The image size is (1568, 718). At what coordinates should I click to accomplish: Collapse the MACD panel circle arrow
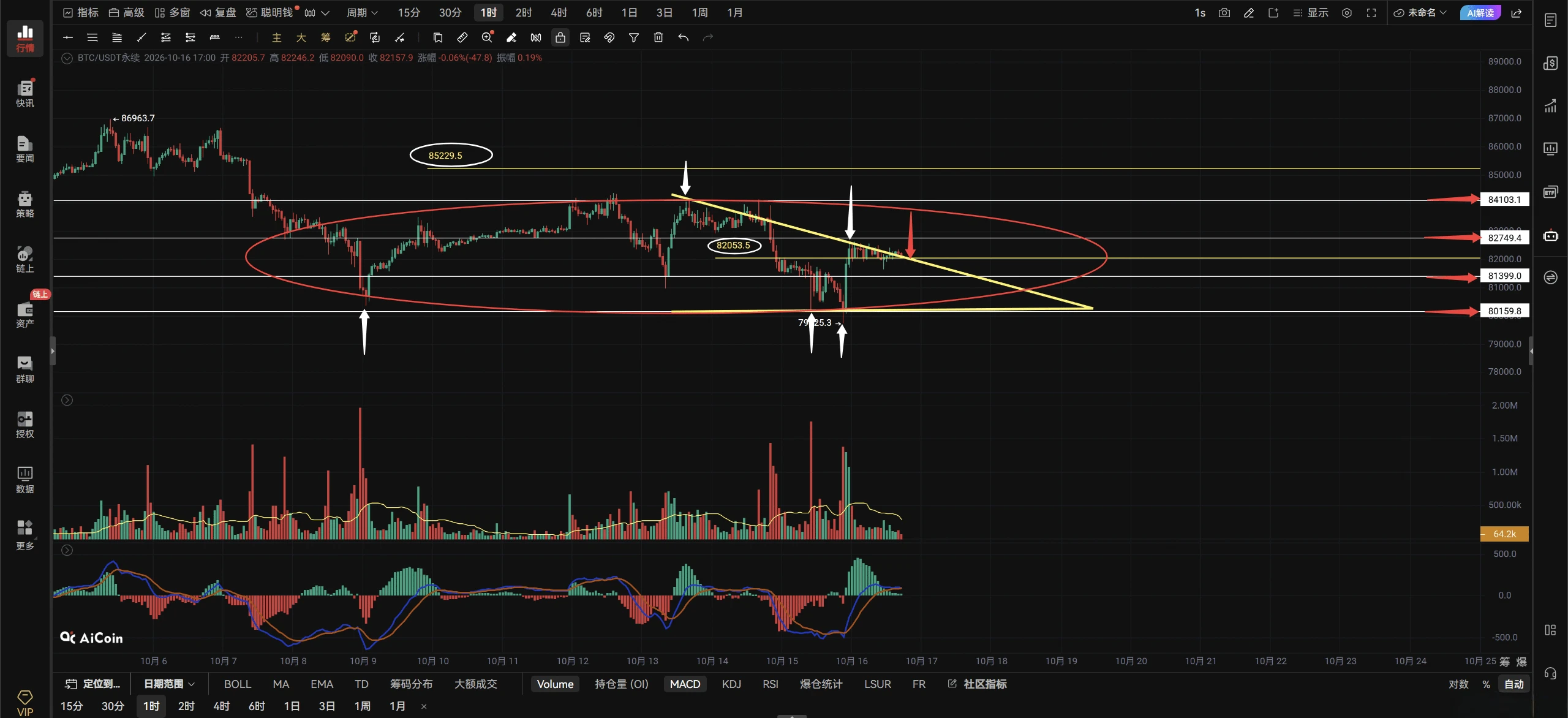[67, 550]
